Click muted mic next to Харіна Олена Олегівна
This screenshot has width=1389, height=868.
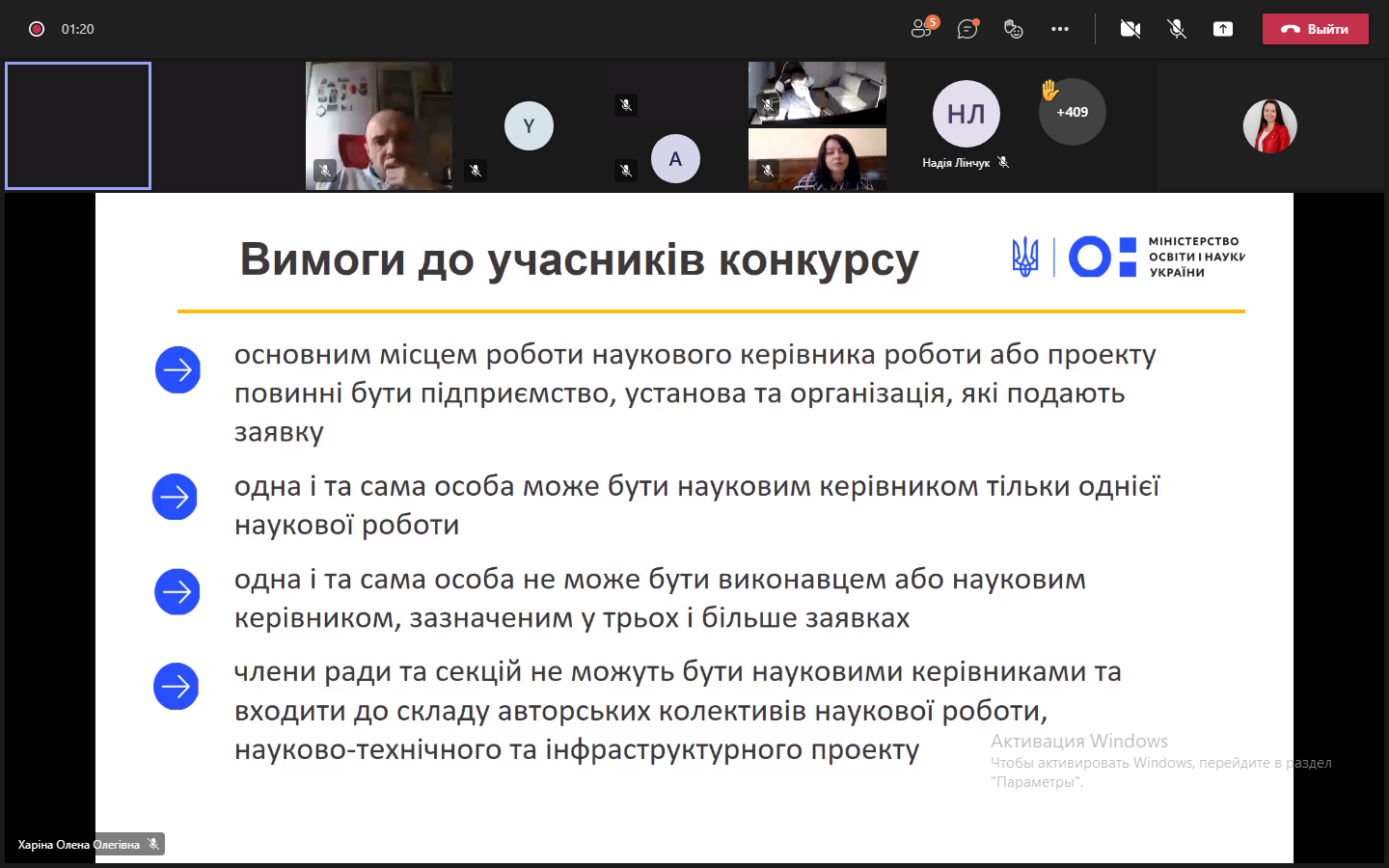[153, 844]
